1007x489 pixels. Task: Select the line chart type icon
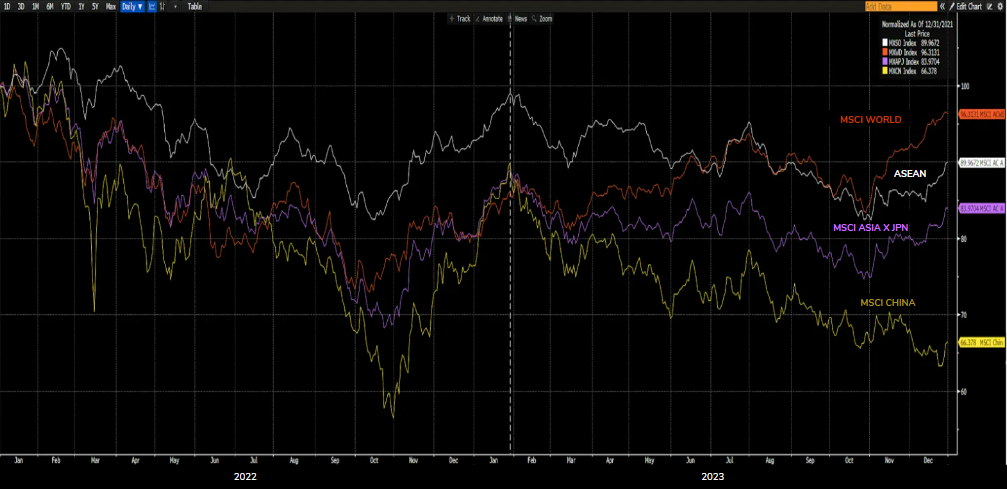point(152,6)
